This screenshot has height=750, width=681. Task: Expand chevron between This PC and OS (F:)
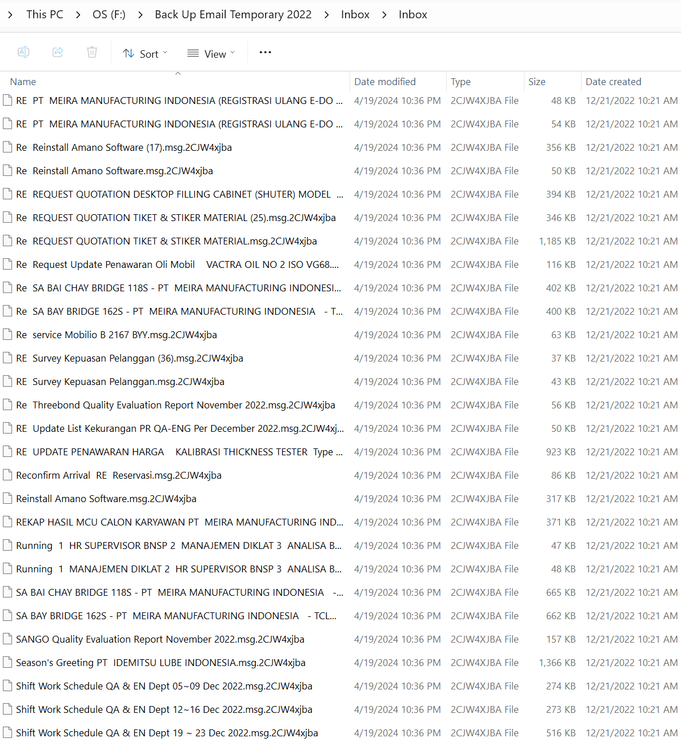click(x=78, y=15)
